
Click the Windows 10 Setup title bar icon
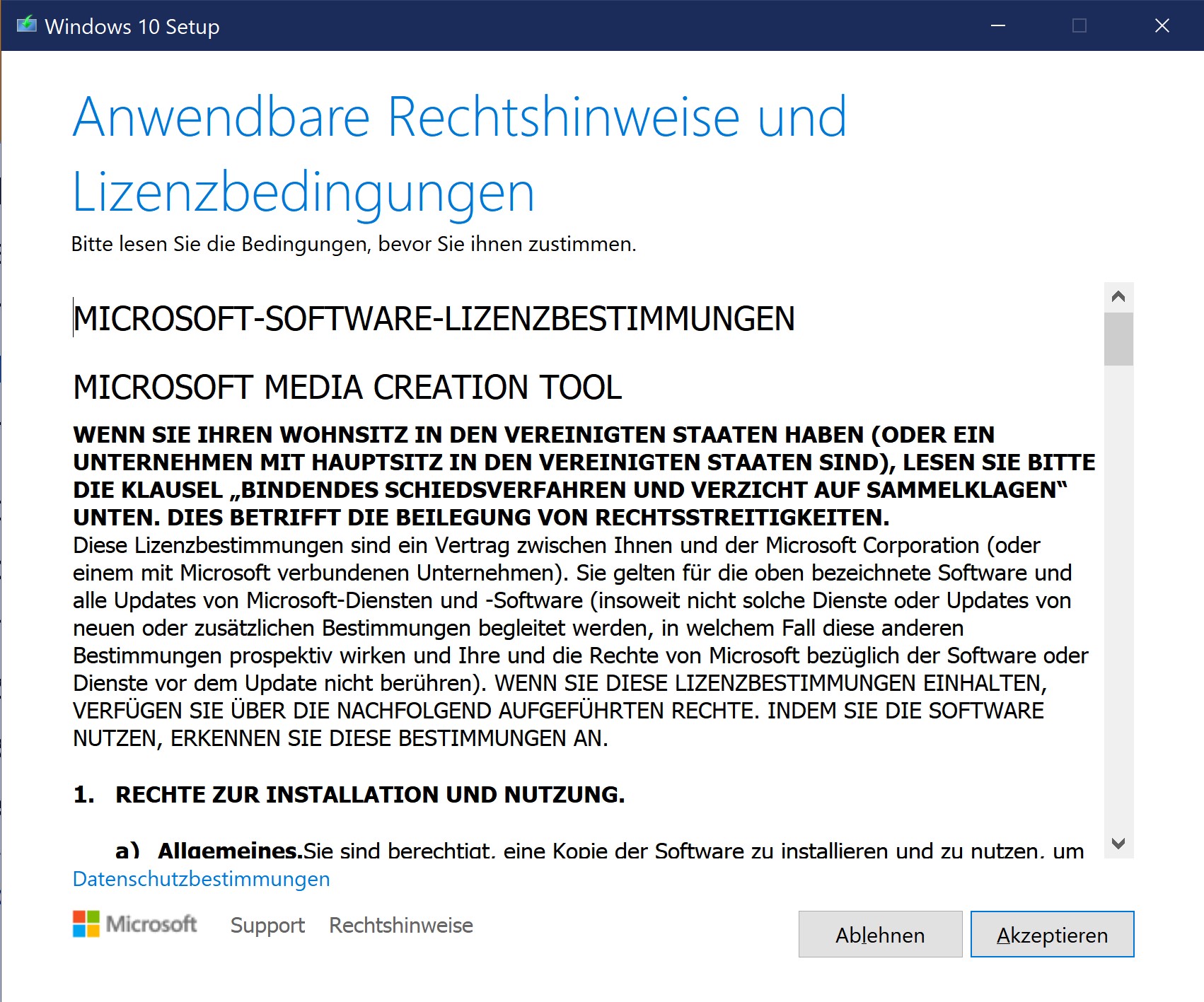[x=26, y=25]
